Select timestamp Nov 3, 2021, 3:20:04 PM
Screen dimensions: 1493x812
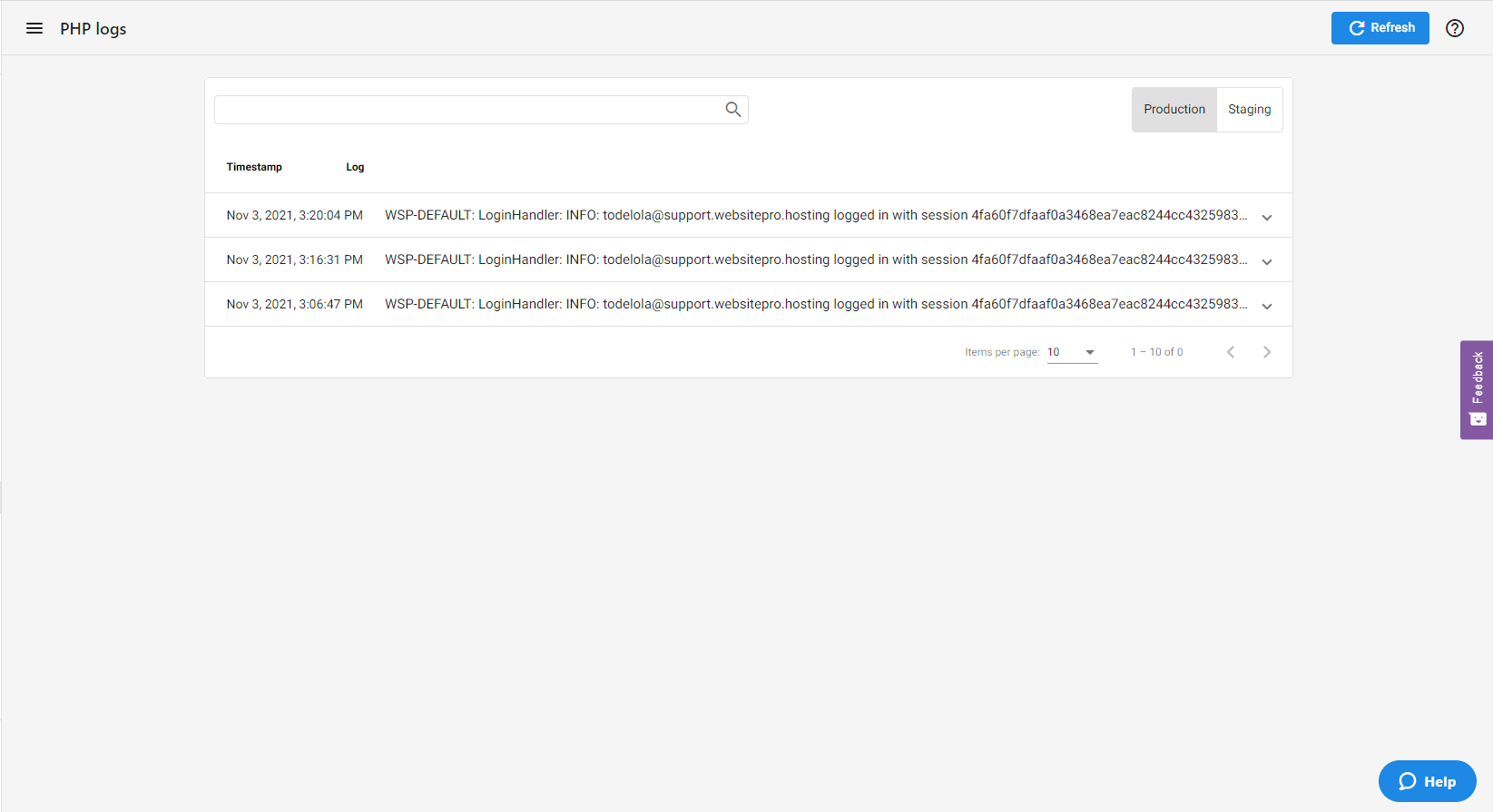(x=295, y=215)
